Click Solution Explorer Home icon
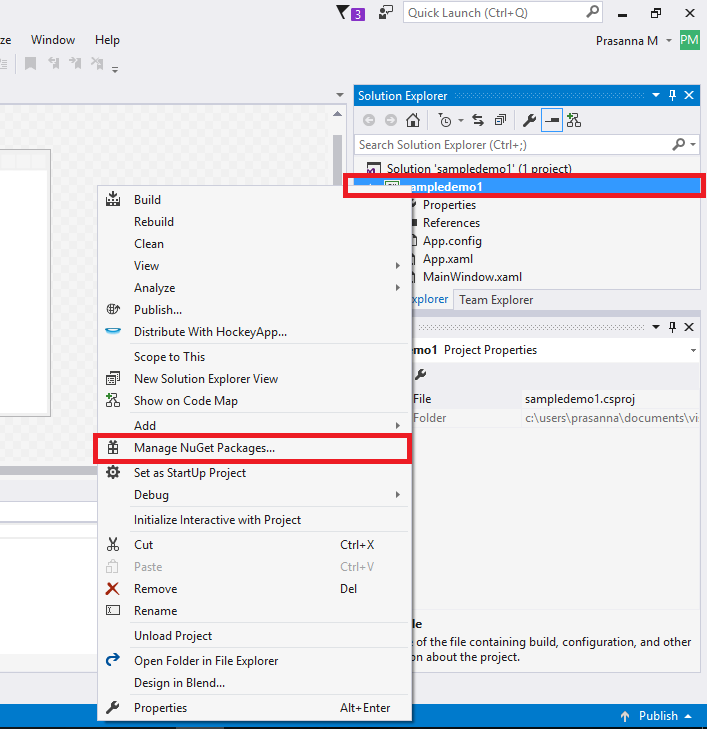The image size is (707, 729). 413,120
